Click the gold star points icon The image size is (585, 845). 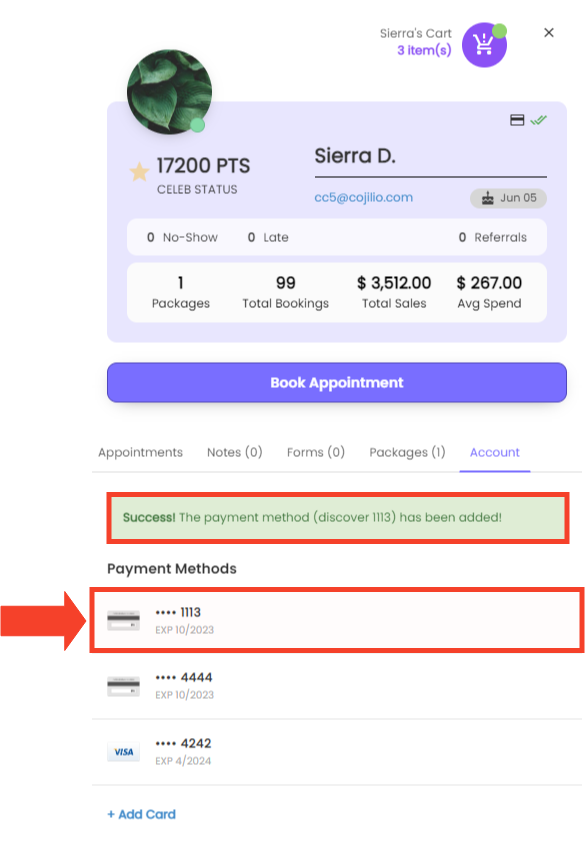coord(139,171)
